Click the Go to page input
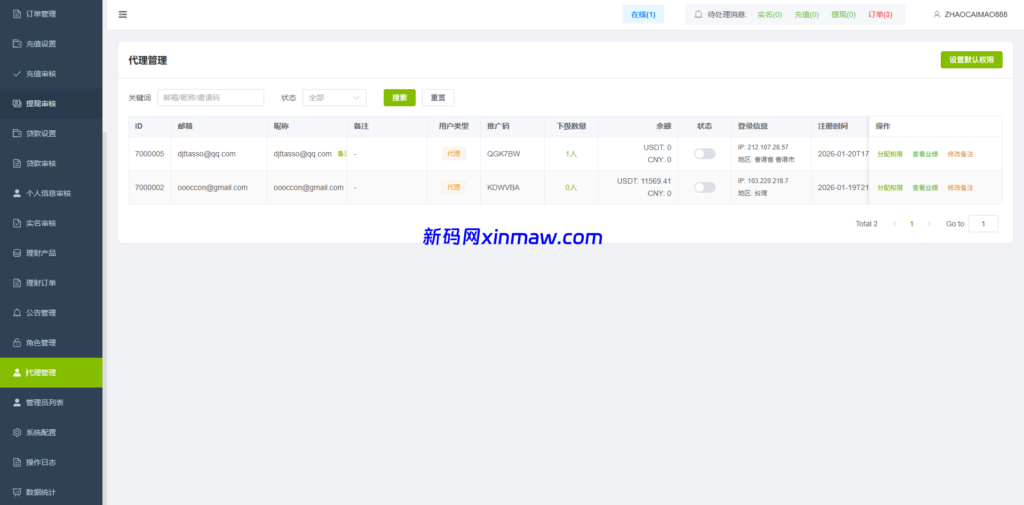1024x505 pixels. [983, 224]
